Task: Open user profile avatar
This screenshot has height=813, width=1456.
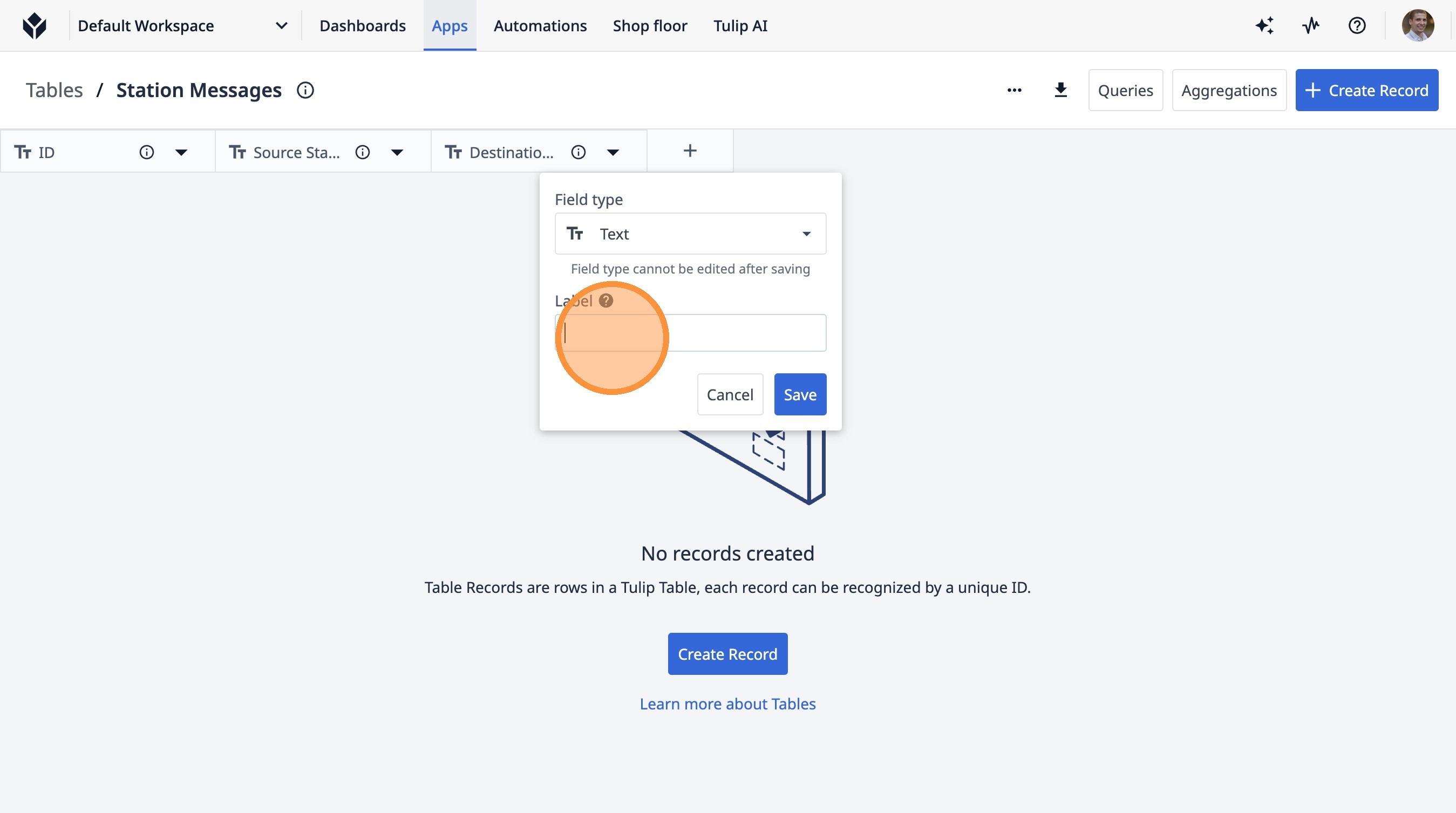Action: 1417,25
